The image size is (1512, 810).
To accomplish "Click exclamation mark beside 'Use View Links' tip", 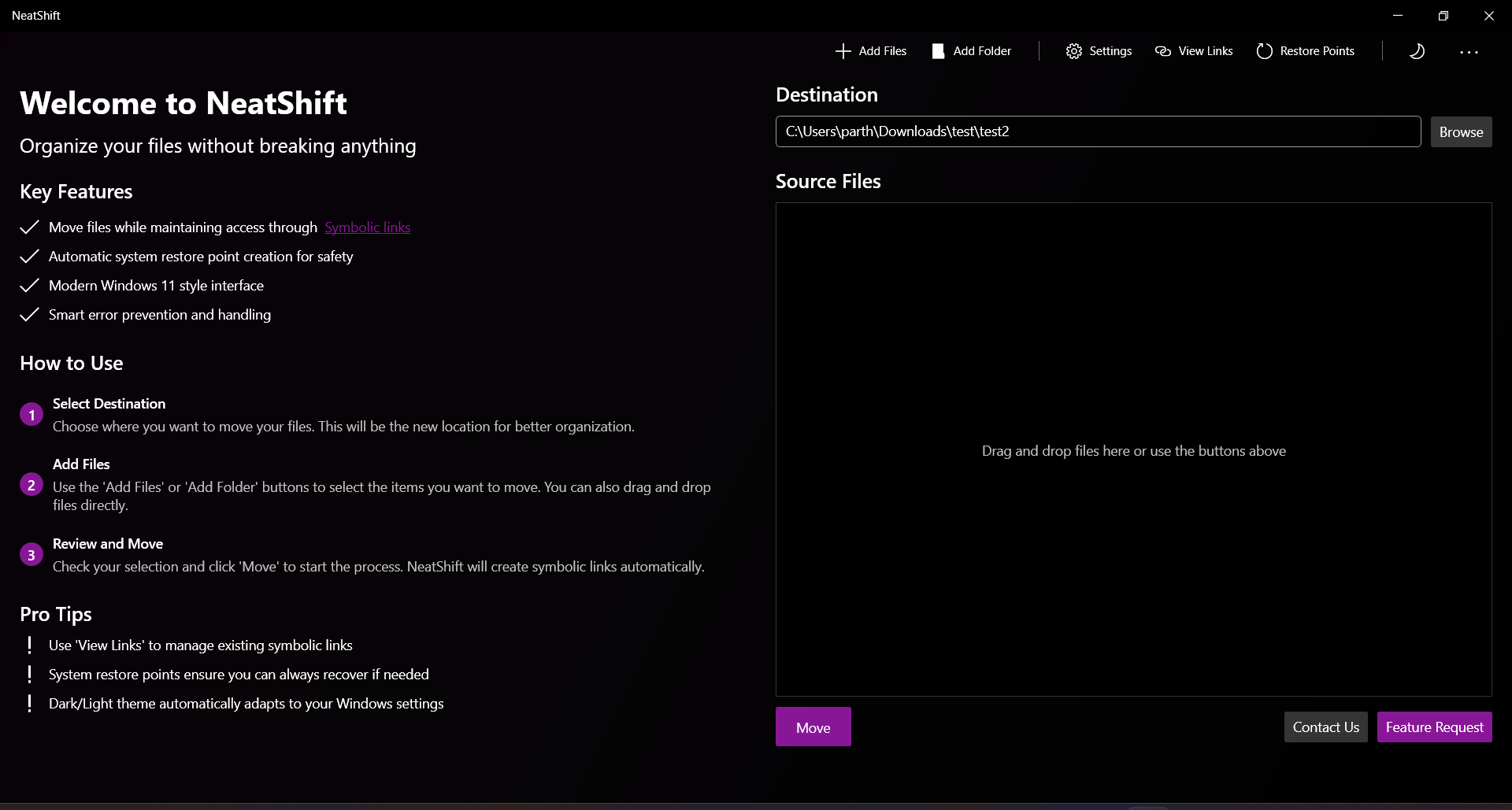I will 30,645.
